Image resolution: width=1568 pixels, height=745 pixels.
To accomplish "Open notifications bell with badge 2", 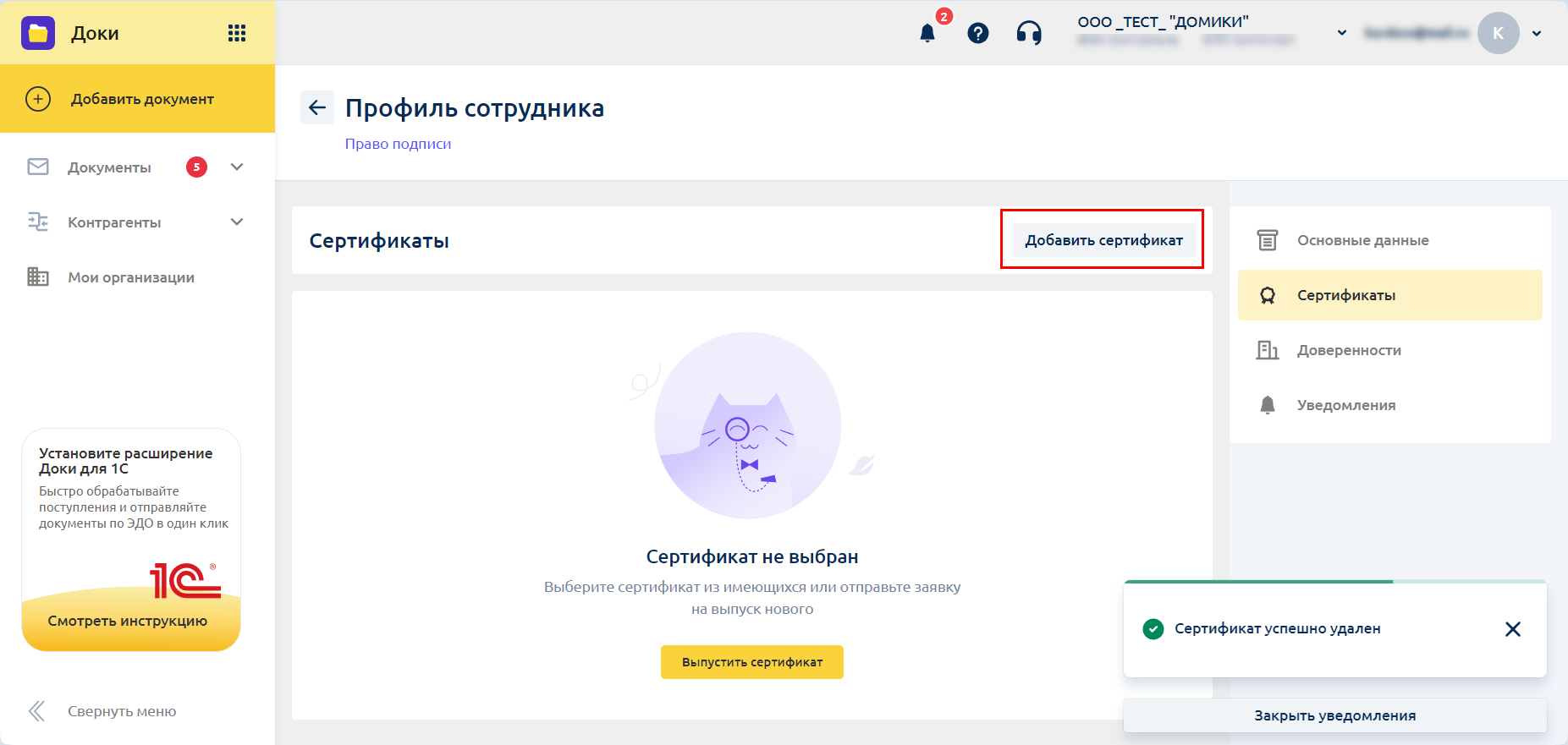I will click(928, 32).
